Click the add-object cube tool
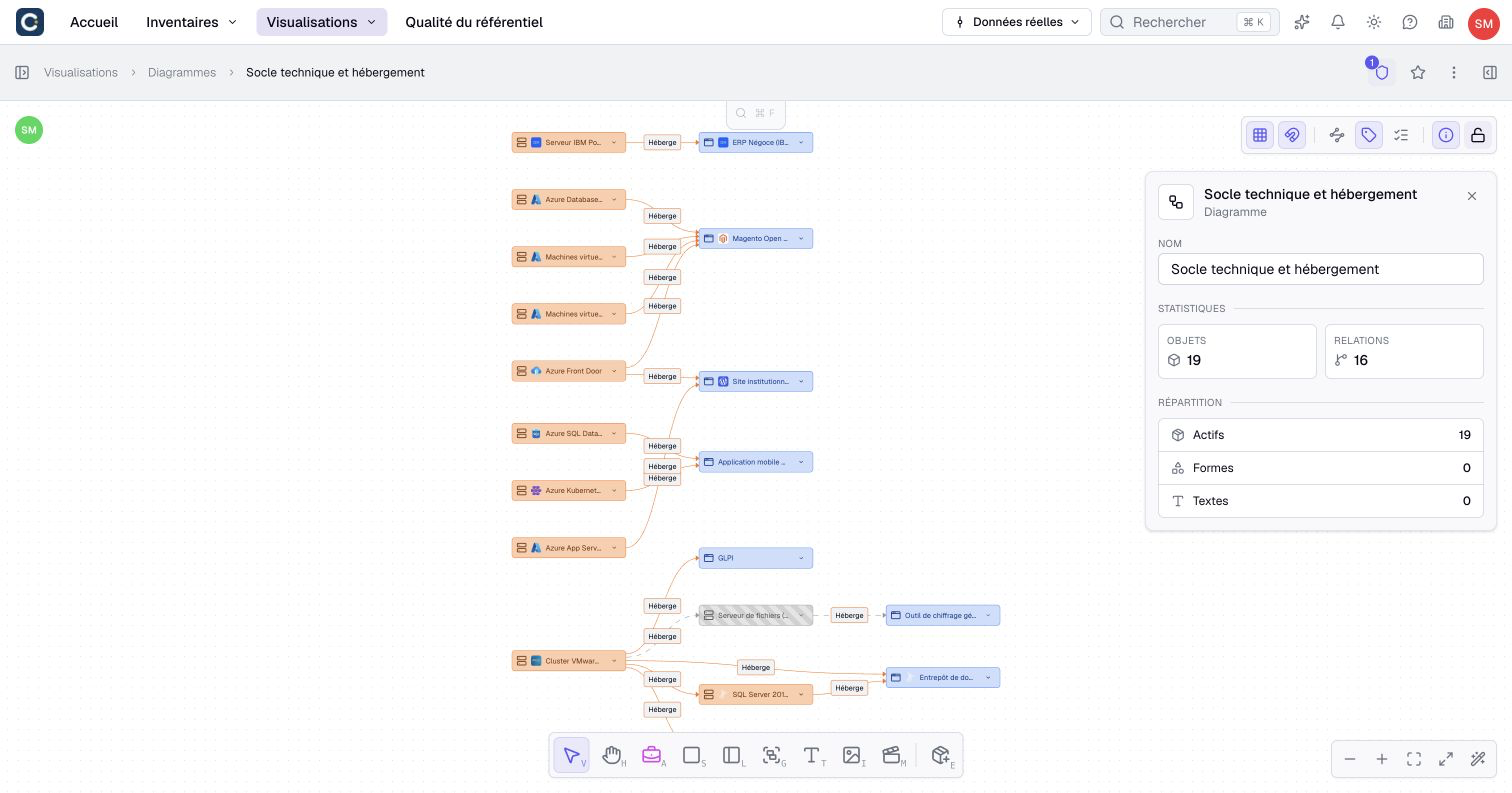Viewport: 1512px width, 793px height. tap(941, 756)
